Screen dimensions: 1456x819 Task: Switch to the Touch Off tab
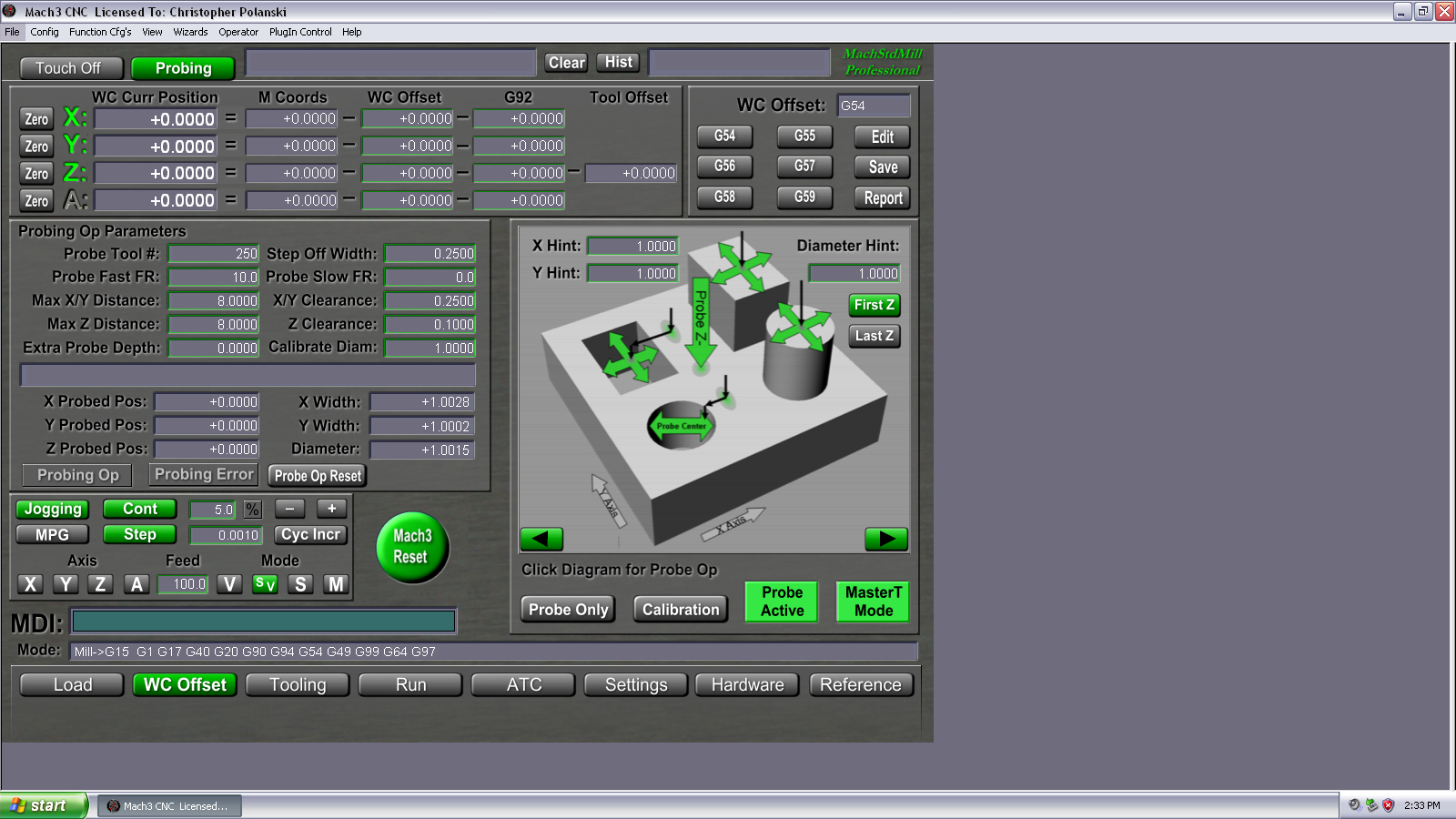[71, 68]
